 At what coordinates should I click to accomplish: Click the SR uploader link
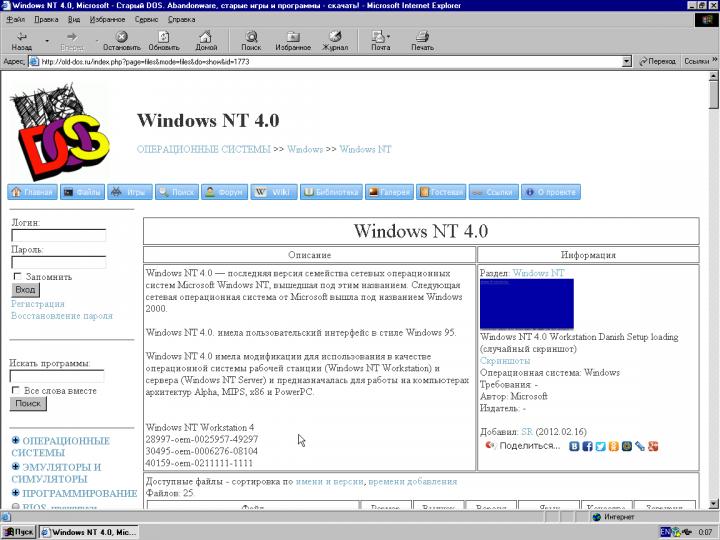tap(527, 432)
